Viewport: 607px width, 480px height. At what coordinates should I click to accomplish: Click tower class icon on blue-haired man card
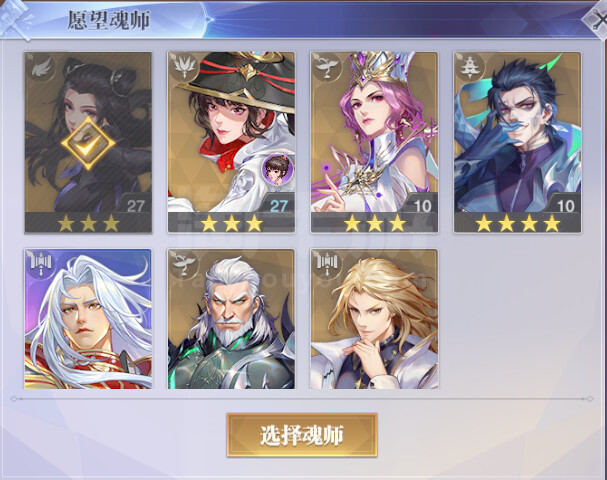[x=470, y=67]
